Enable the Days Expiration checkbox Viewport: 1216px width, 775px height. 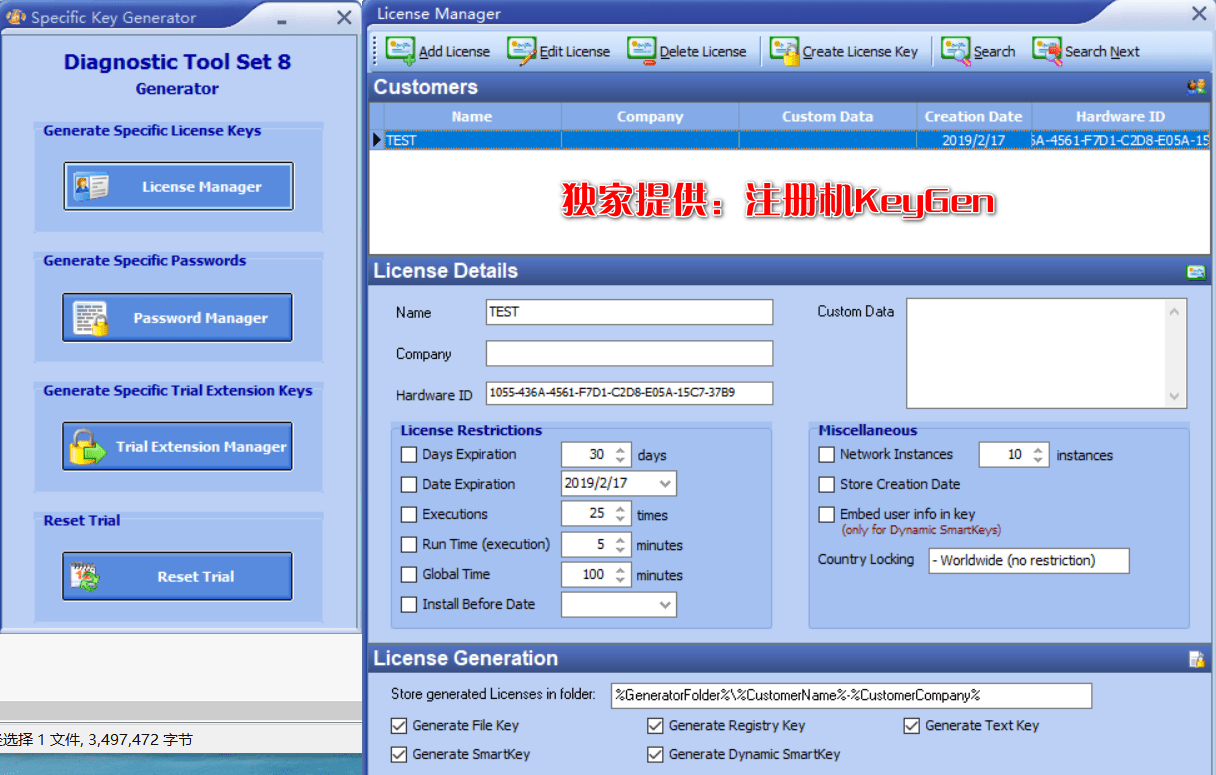click(409, 455)
